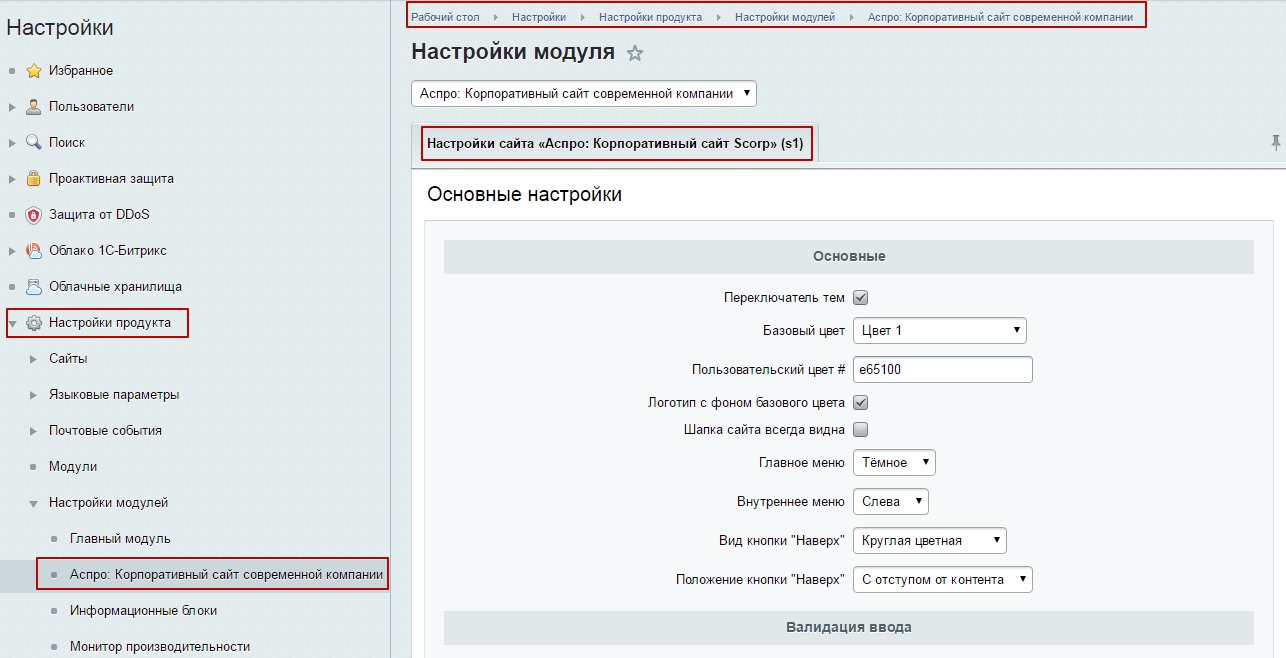Click the Защита от DDoS shield icon
Screen dimensions: 1286x658
(x=33, y=215)
